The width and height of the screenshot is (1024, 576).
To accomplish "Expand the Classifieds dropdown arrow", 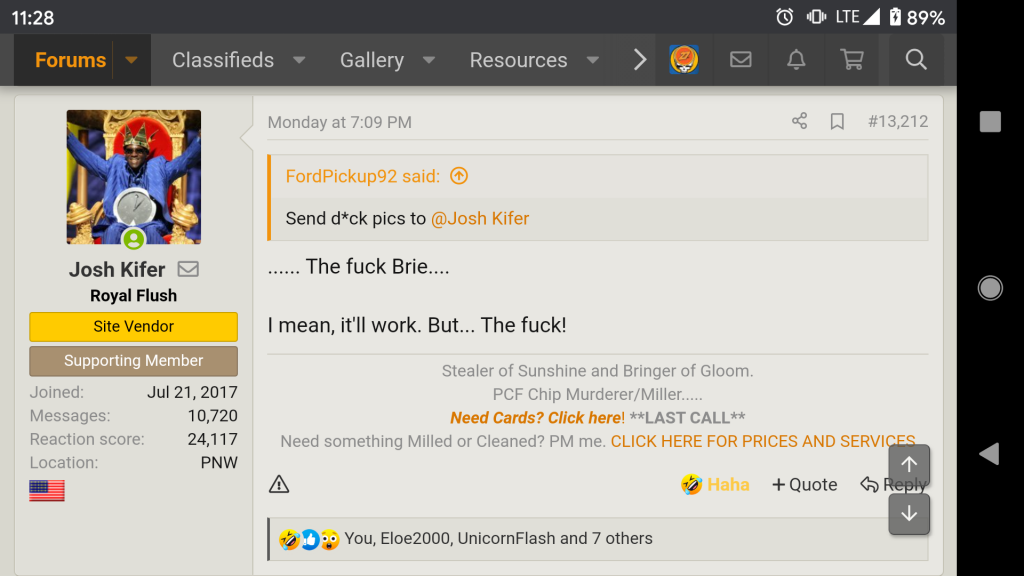I will [299, 60].
